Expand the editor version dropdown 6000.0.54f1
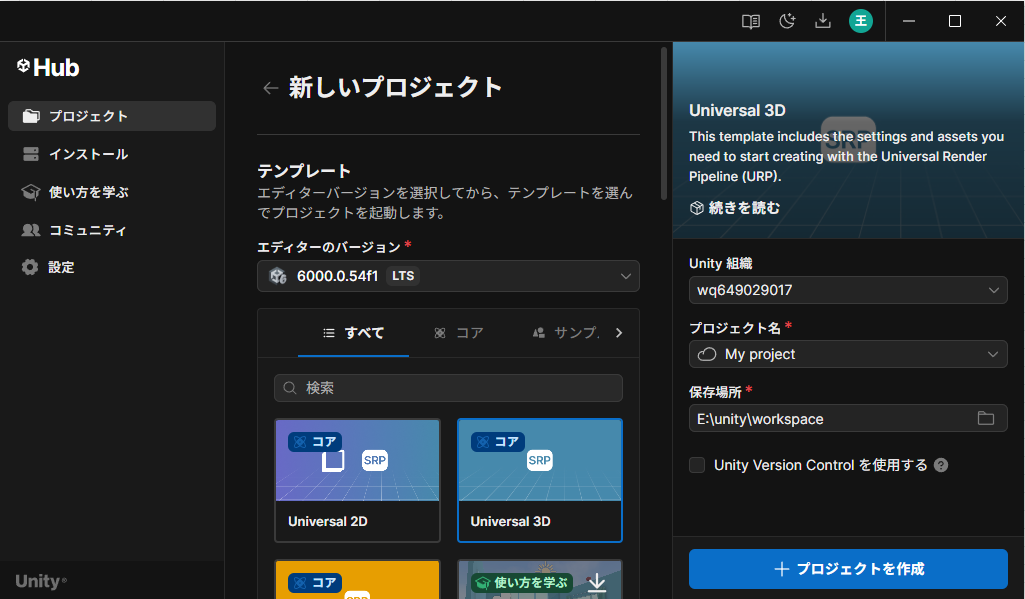The image size is (1025, 599). (x=448, y=276)
